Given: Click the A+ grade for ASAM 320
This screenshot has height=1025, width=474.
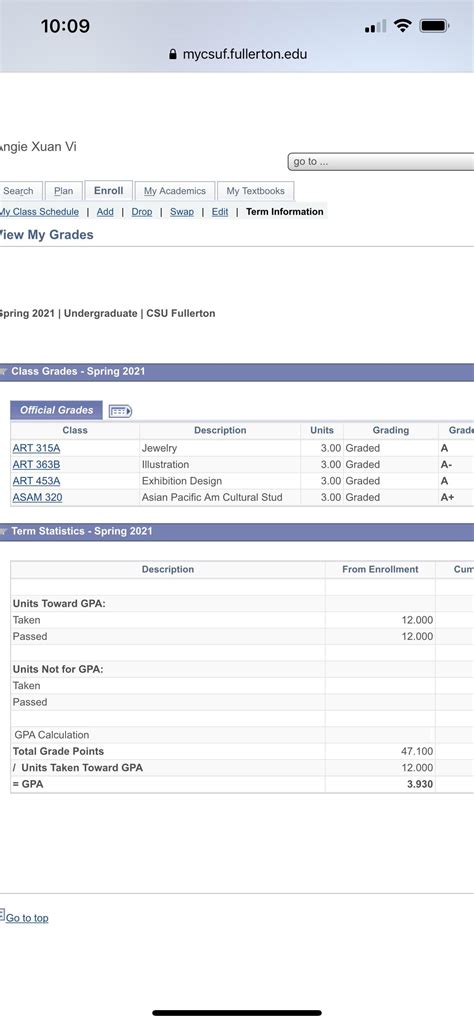Looking at the screenshot, I should [x=447, y=497].
